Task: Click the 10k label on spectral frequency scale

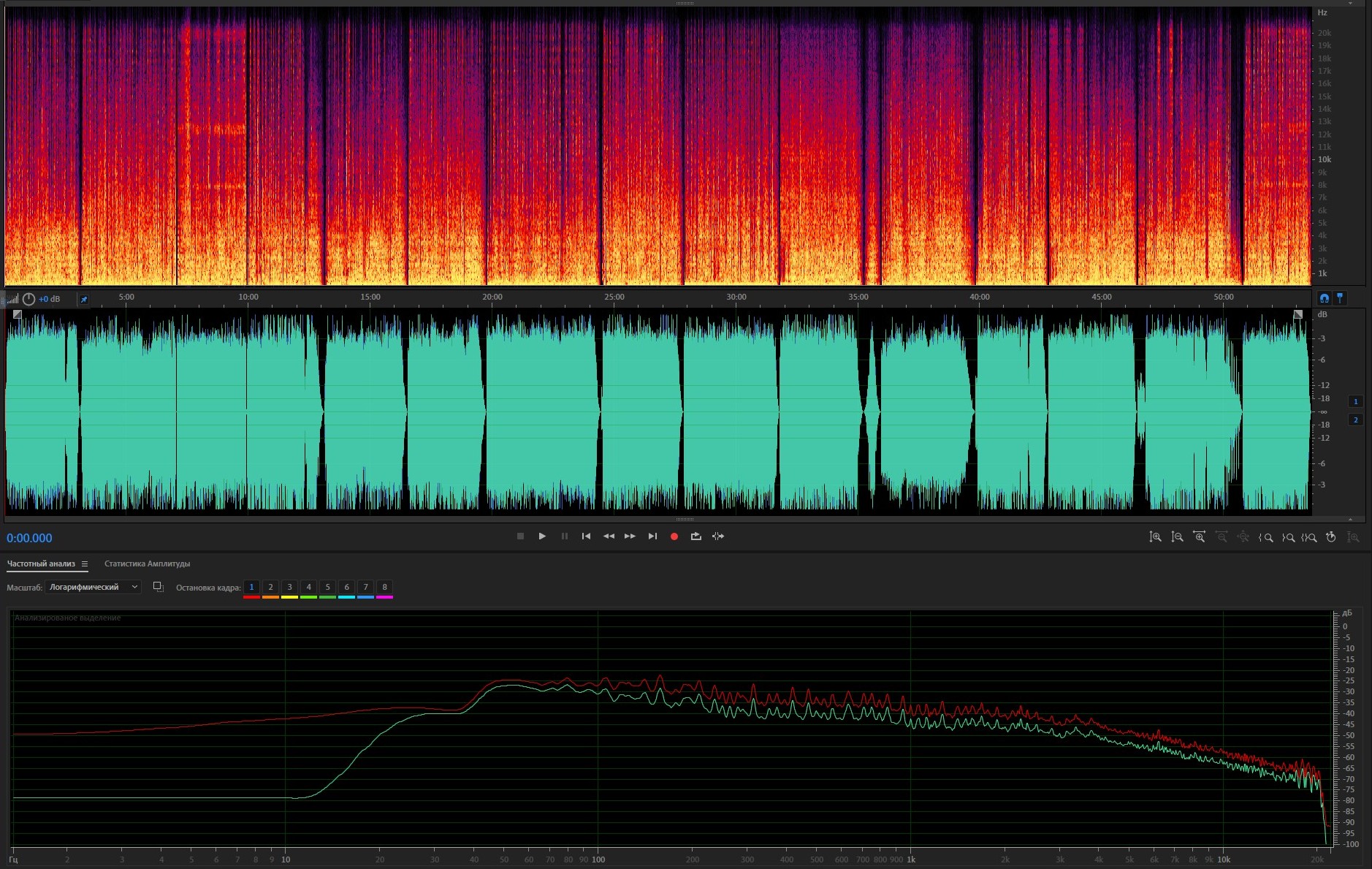Action: 1325,159
